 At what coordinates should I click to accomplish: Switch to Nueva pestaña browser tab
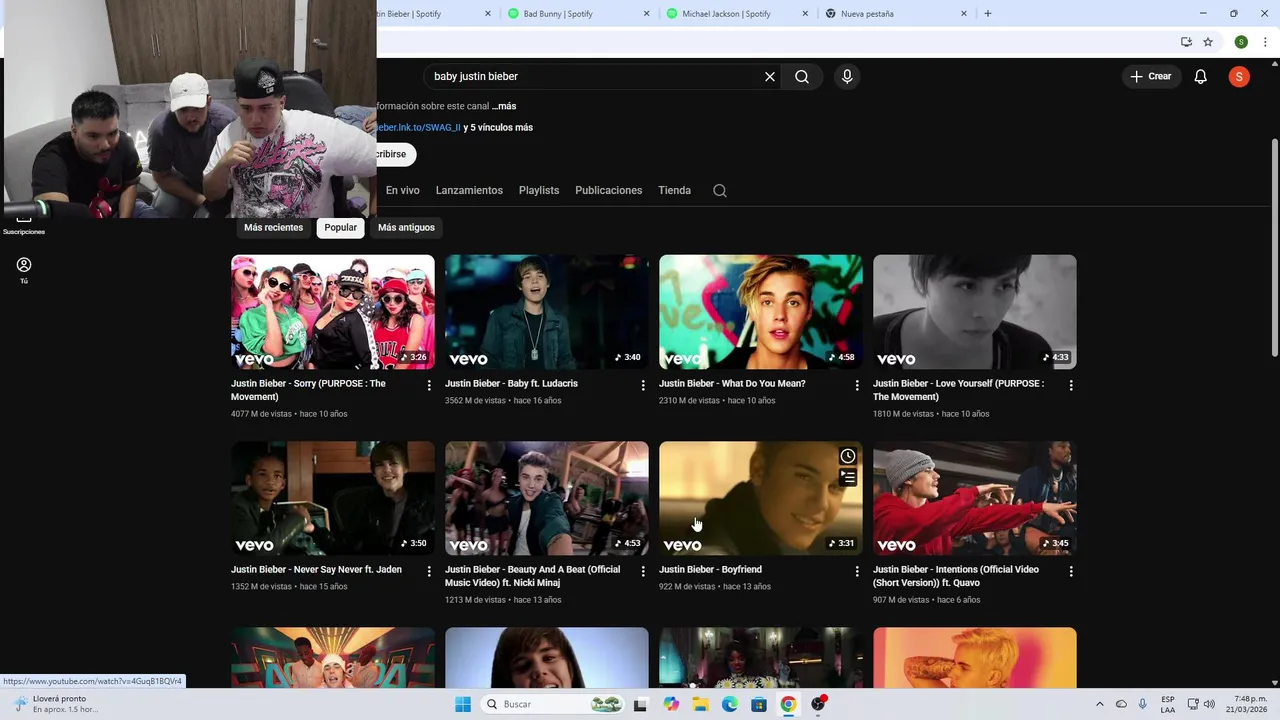[x=894, y=14]
